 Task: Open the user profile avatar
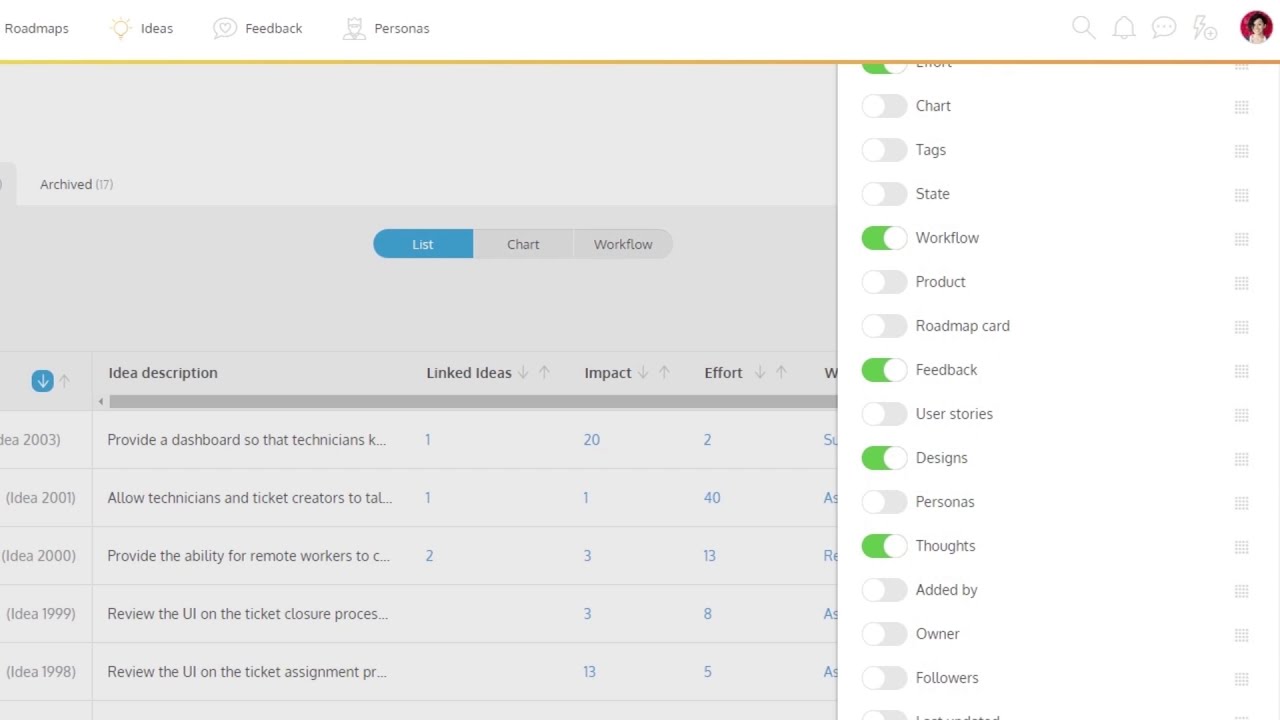coord(1256,27)
